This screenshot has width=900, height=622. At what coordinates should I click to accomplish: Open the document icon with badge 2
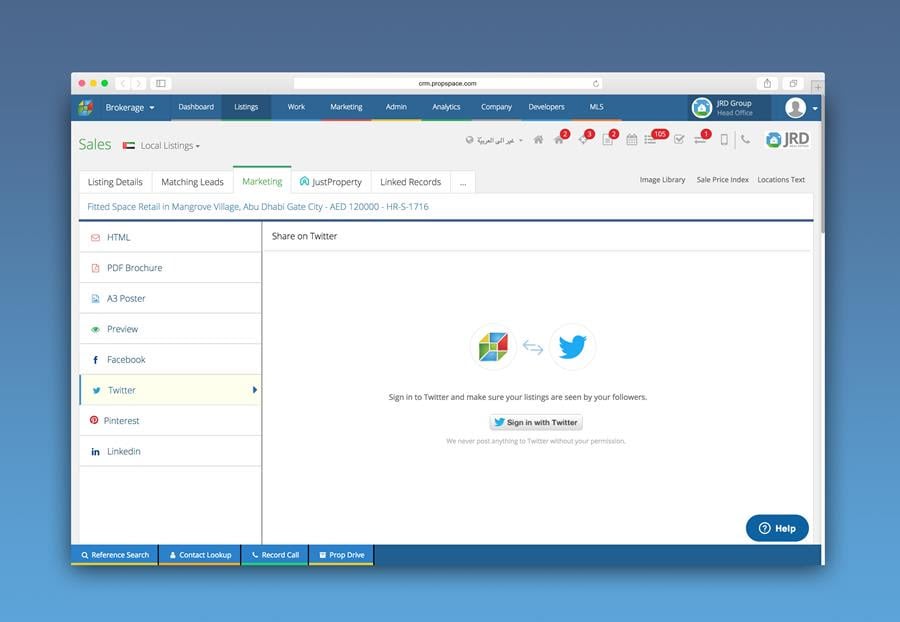click(608, 139)
